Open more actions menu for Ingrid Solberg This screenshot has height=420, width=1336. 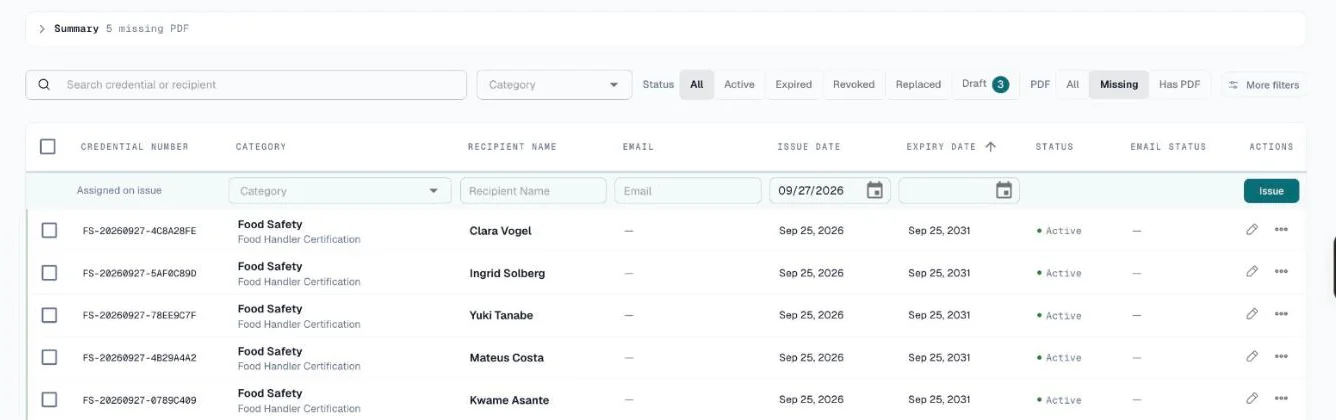pos(1281,272)
